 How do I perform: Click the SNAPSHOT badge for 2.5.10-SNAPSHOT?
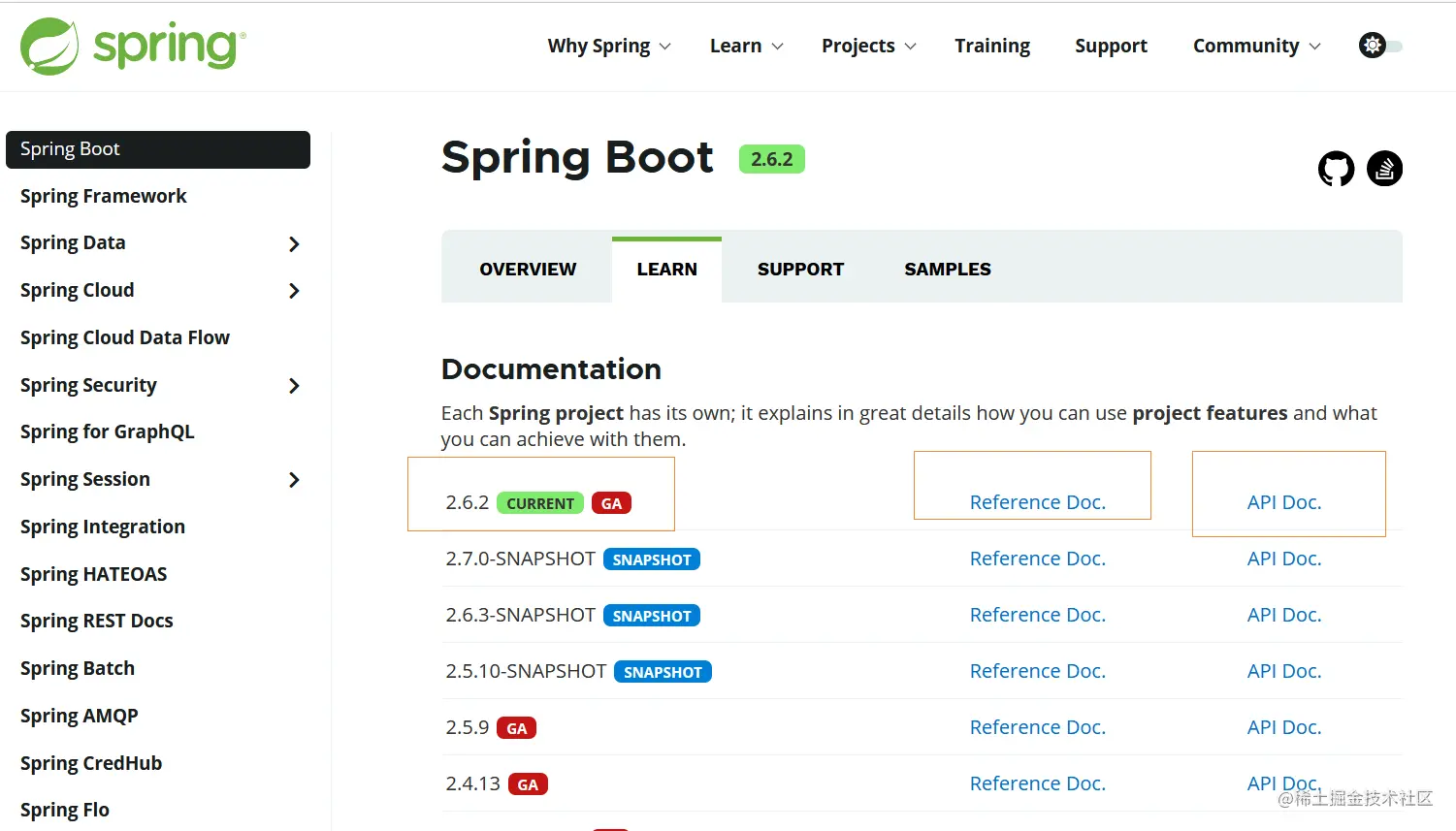(663, 672)
